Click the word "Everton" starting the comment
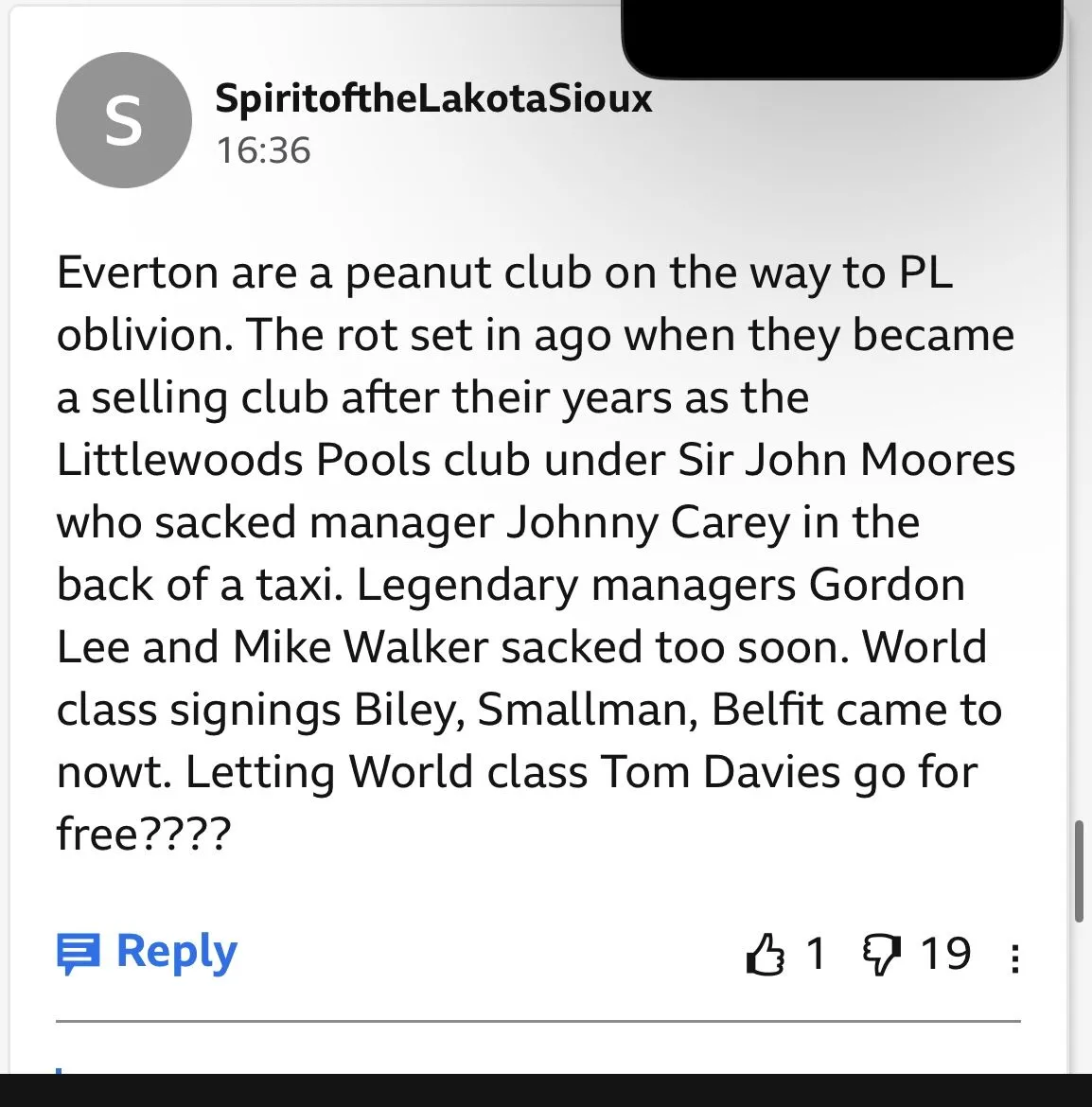 pos(138,273)
